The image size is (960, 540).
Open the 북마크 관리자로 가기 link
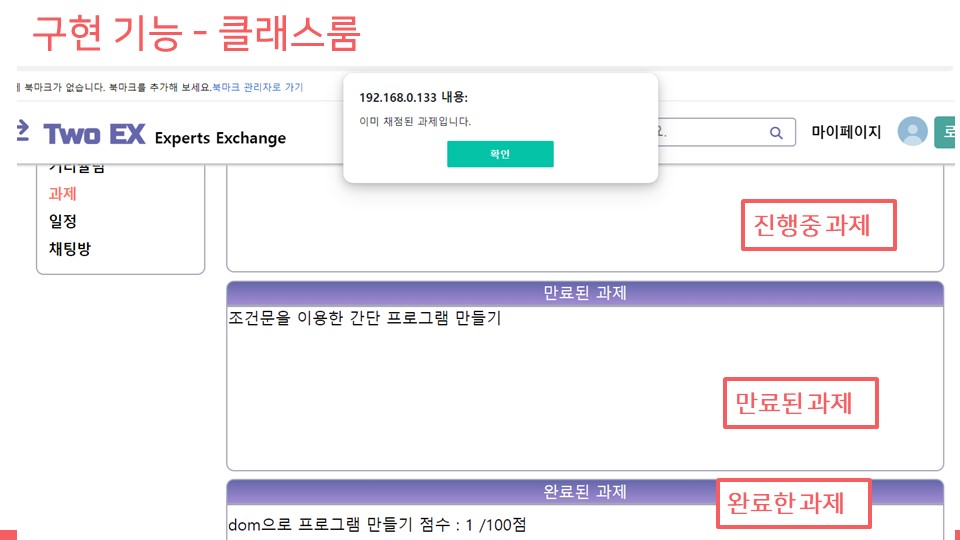(x=257, y=88)
